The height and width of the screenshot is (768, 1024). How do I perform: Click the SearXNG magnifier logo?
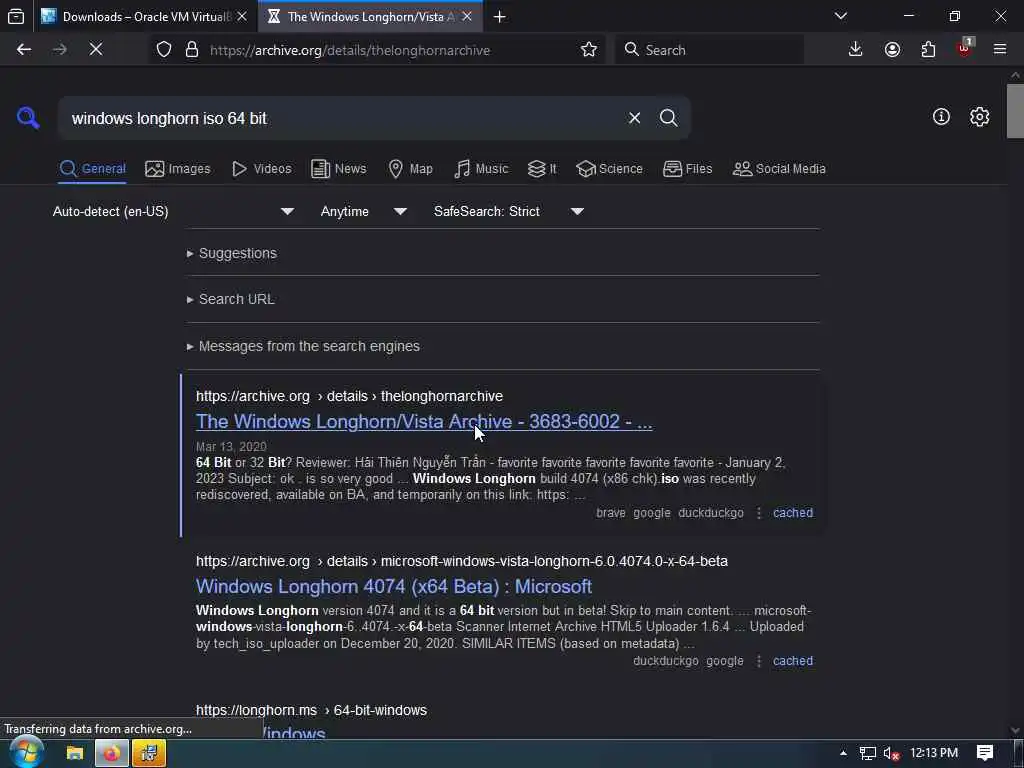(28, 118)
